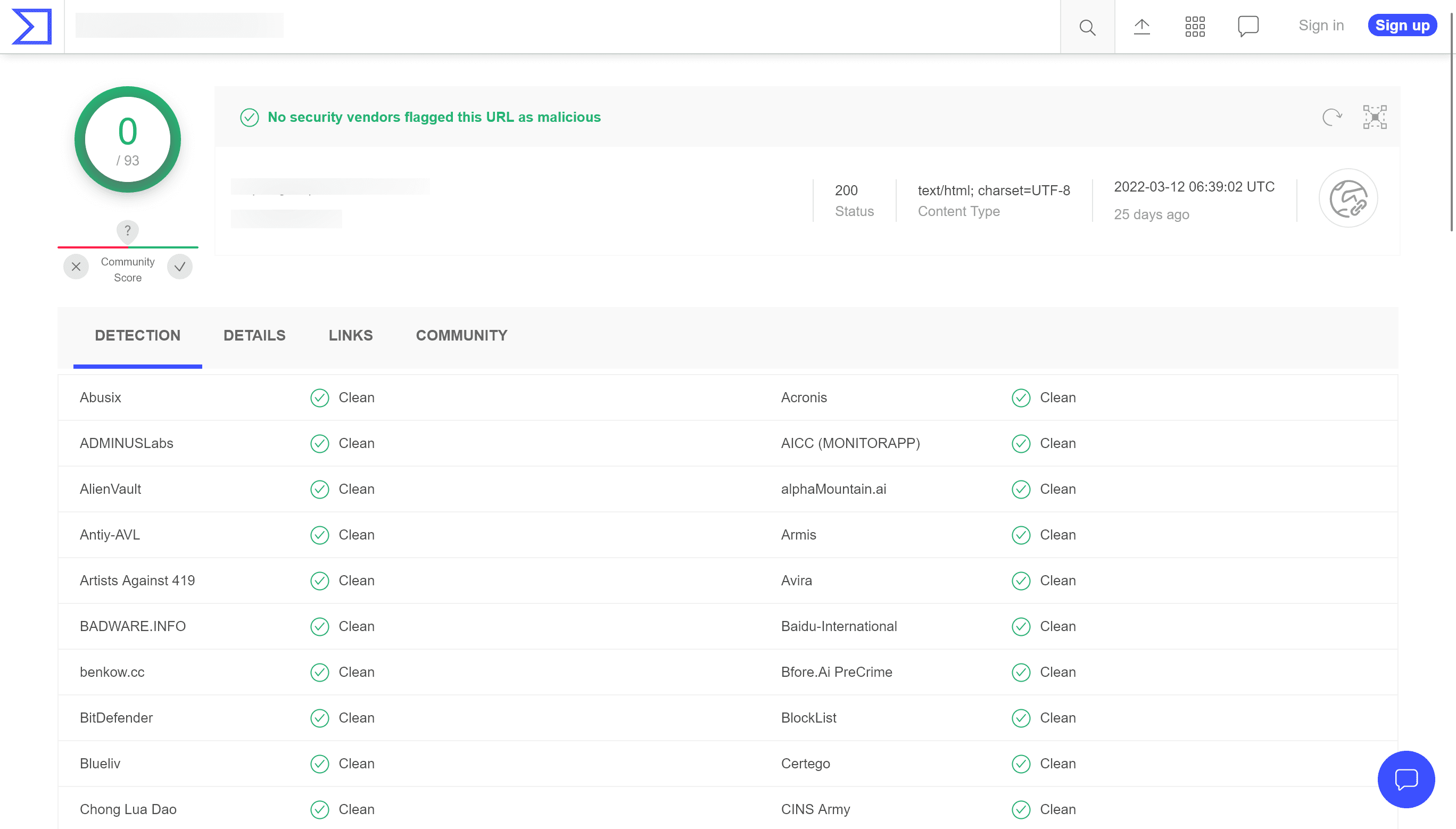The width and height of the screenshot is (1456, 829).
Task: Click the Armis clean check icon
Action: pyautogui.click(x=1020, y=535)
